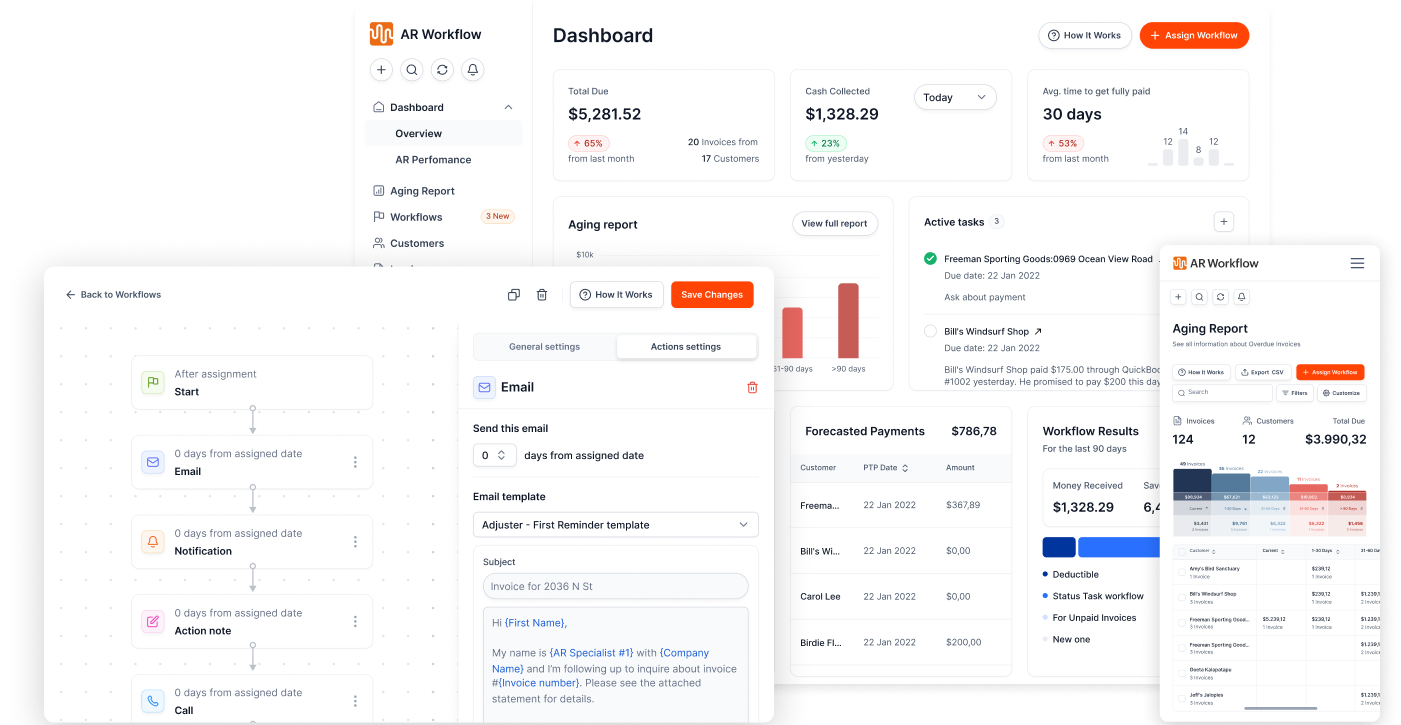Sort mobile table by 1-30 Days column
Image resolution: width=1401 pixels, height=725 pixels.
click(x=1338, y=551)
